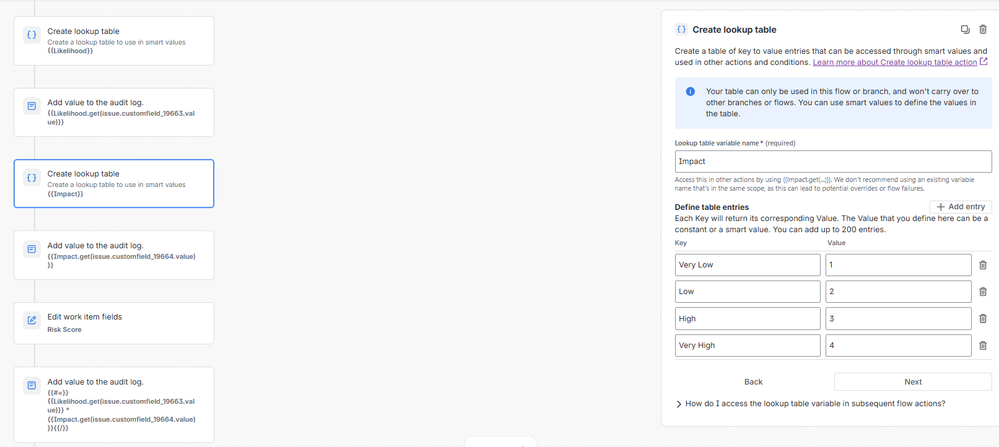
Task: Click the Key column label
Action: tap(680, 243)
